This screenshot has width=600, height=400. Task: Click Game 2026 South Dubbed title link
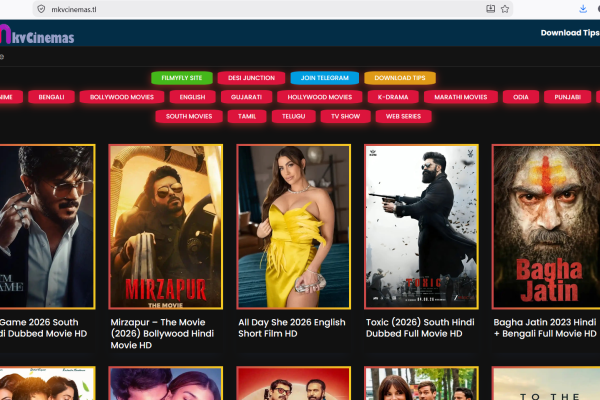44,328
